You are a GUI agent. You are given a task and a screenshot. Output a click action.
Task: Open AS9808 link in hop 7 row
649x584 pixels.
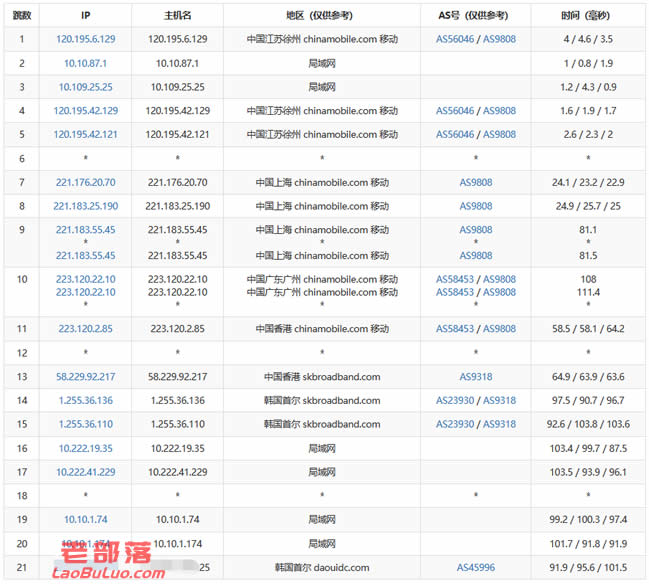tap(476, 182)
